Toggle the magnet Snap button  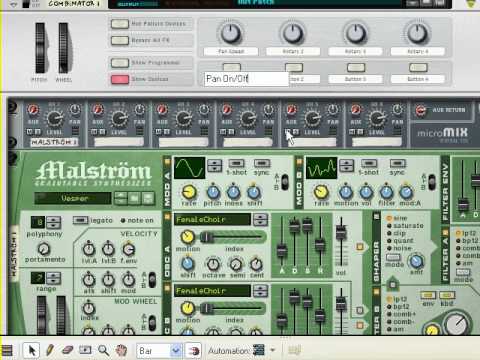(193, 350)
